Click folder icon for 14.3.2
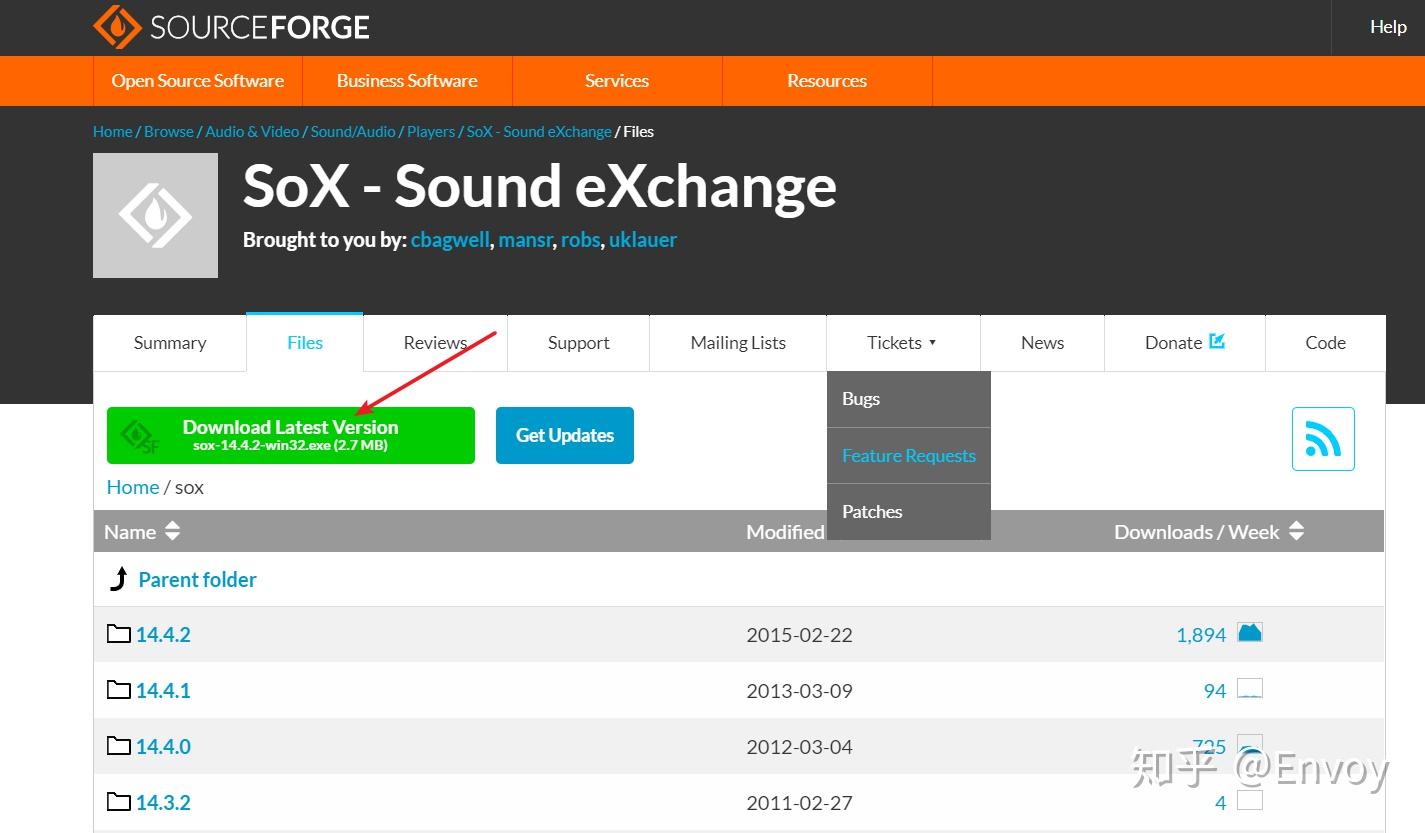1425x833 pixels. tap(119, 801)
